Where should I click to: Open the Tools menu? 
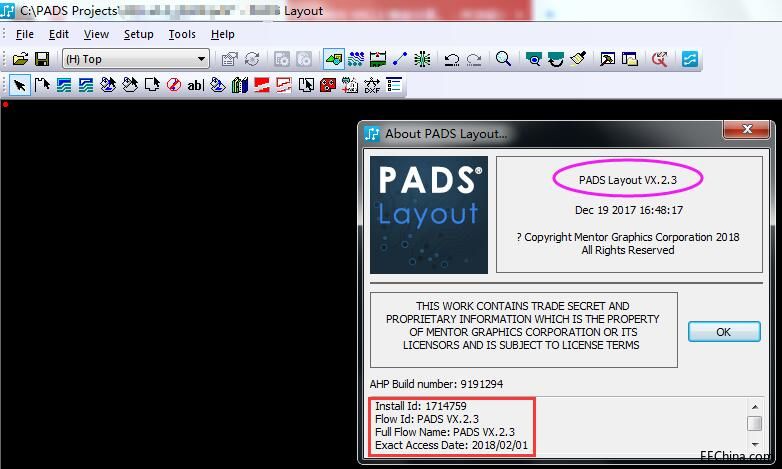[182, 34]
